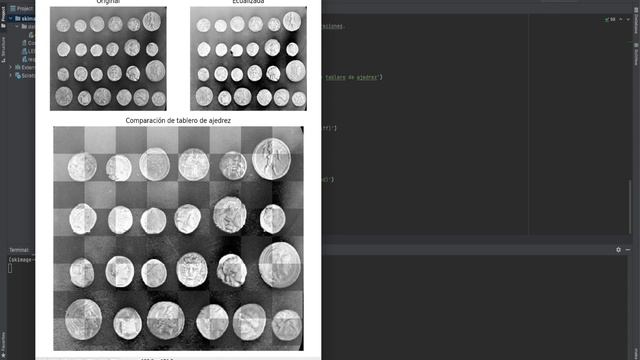
Task: Click the Ecualizada coins image plot
Action: [x=248, y=58]
